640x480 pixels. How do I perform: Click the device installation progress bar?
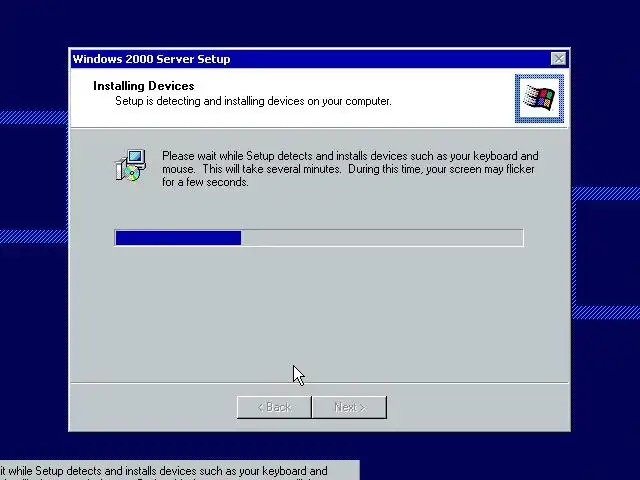tap(319, 238)
